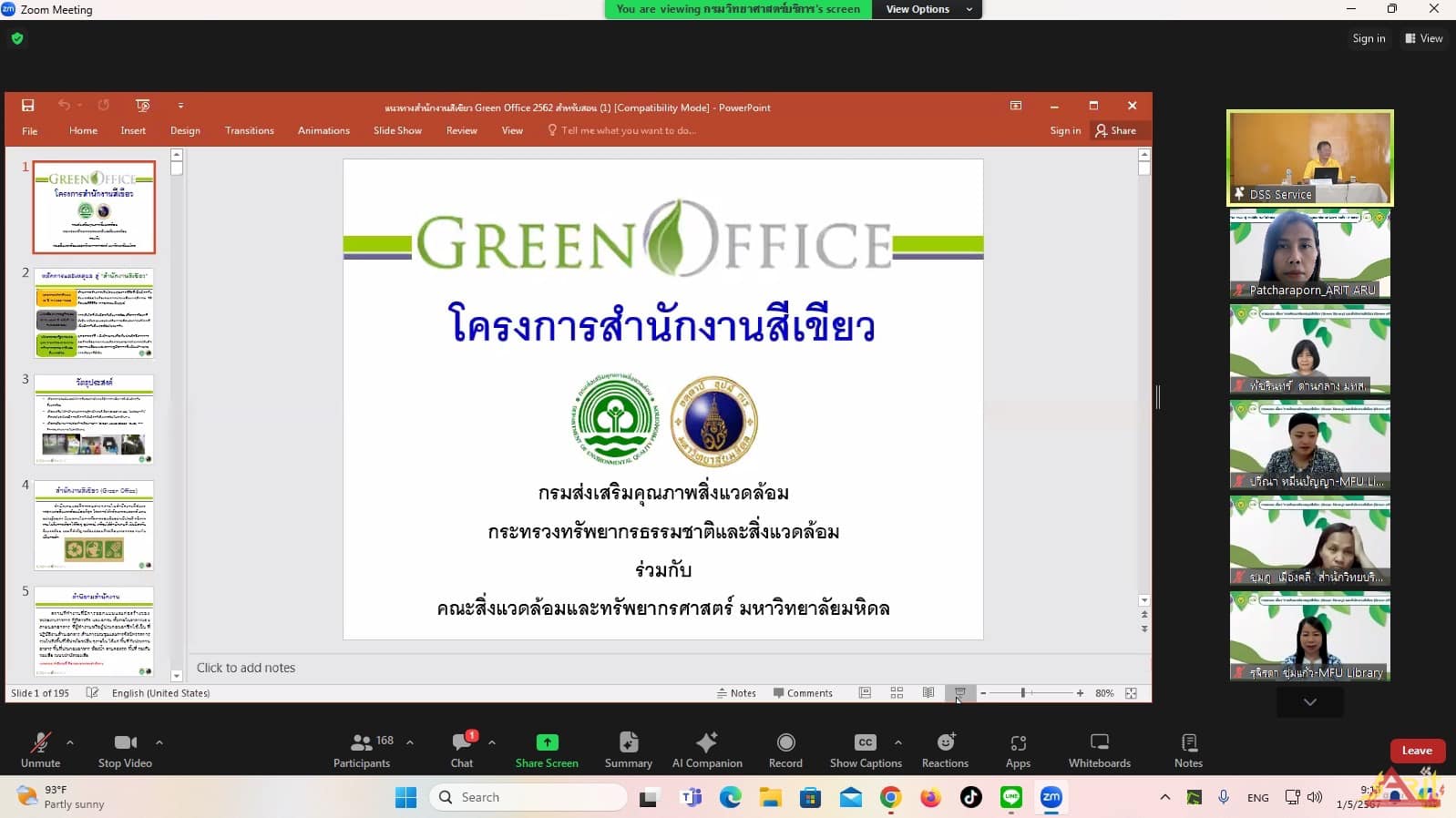Image resolution: width=1456 pixels, height=818 pixels.
Task: Click the Slide Show view icon
Action: coord(959,693)
